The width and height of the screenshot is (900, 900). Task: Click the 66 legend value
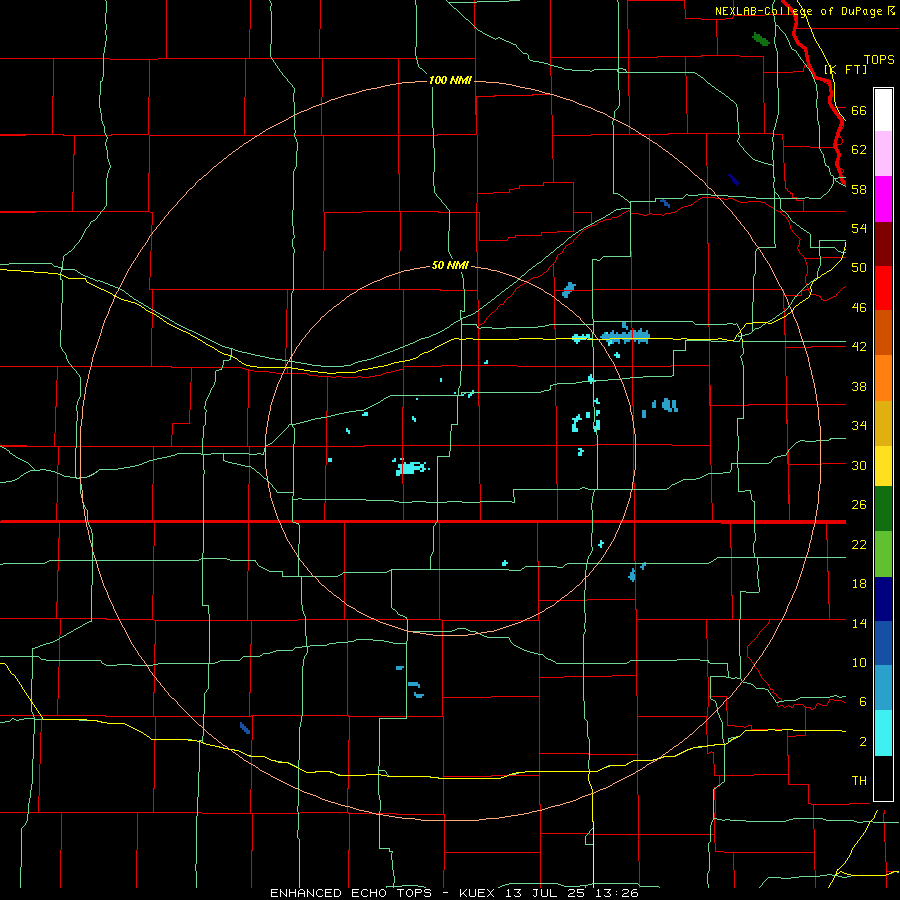[x=859, y=110]
